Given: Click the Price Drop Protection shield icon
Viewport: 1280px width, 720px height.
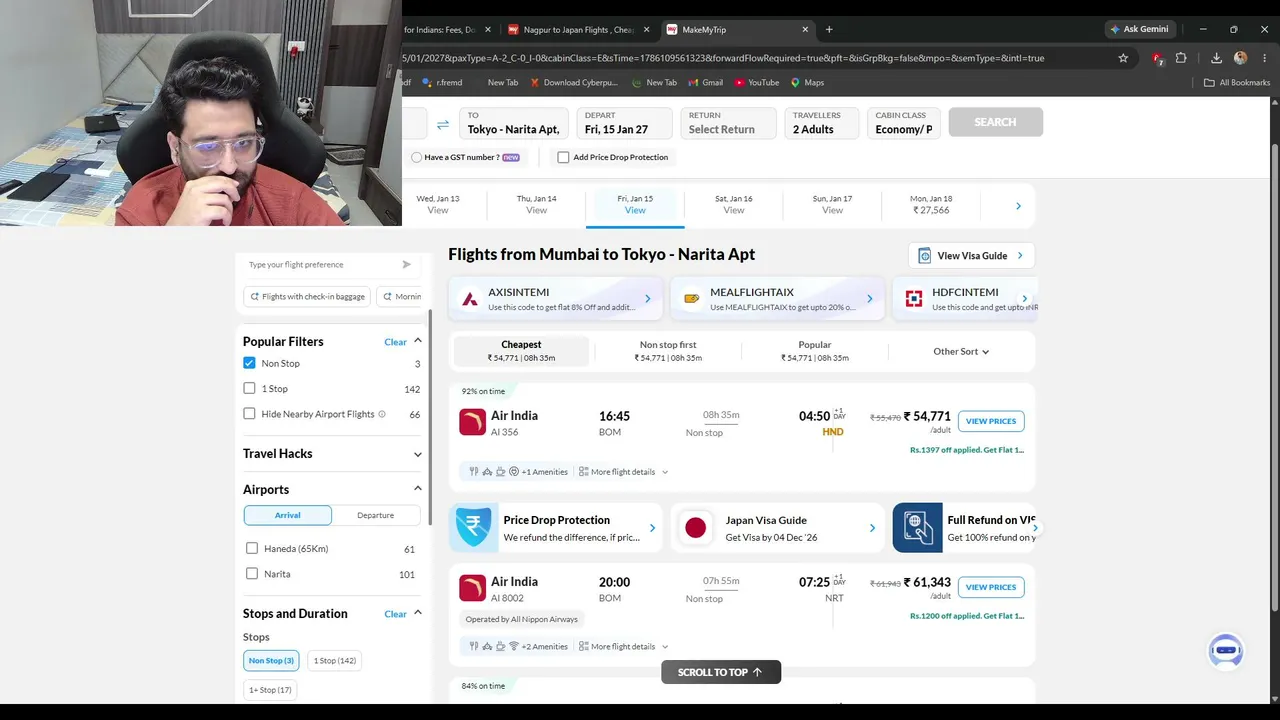Looking at the screenshot, I should point(473,527).
